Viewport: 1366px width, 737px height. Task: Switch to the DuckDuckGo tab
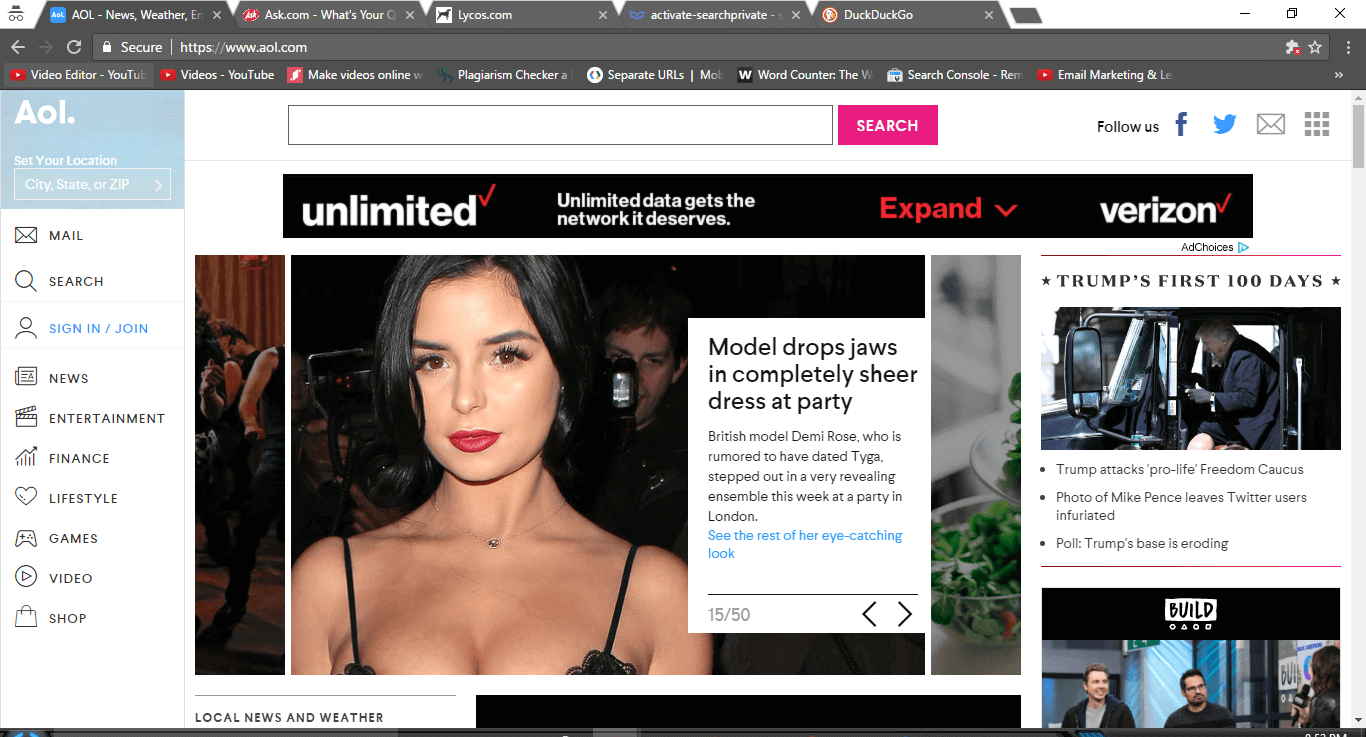tap(906, 15)
